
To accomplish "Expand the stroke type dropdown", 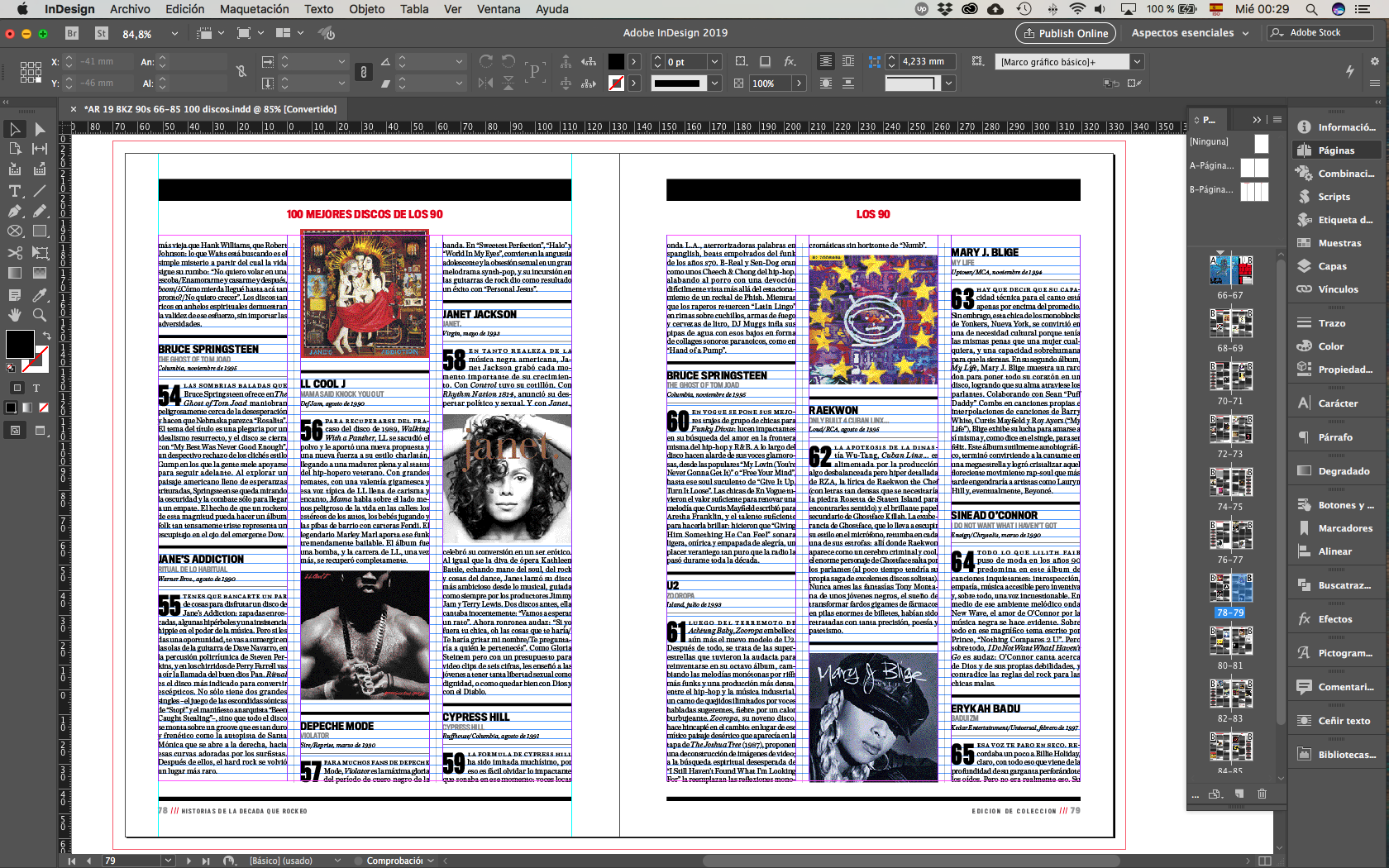I will tap(714, 83).
